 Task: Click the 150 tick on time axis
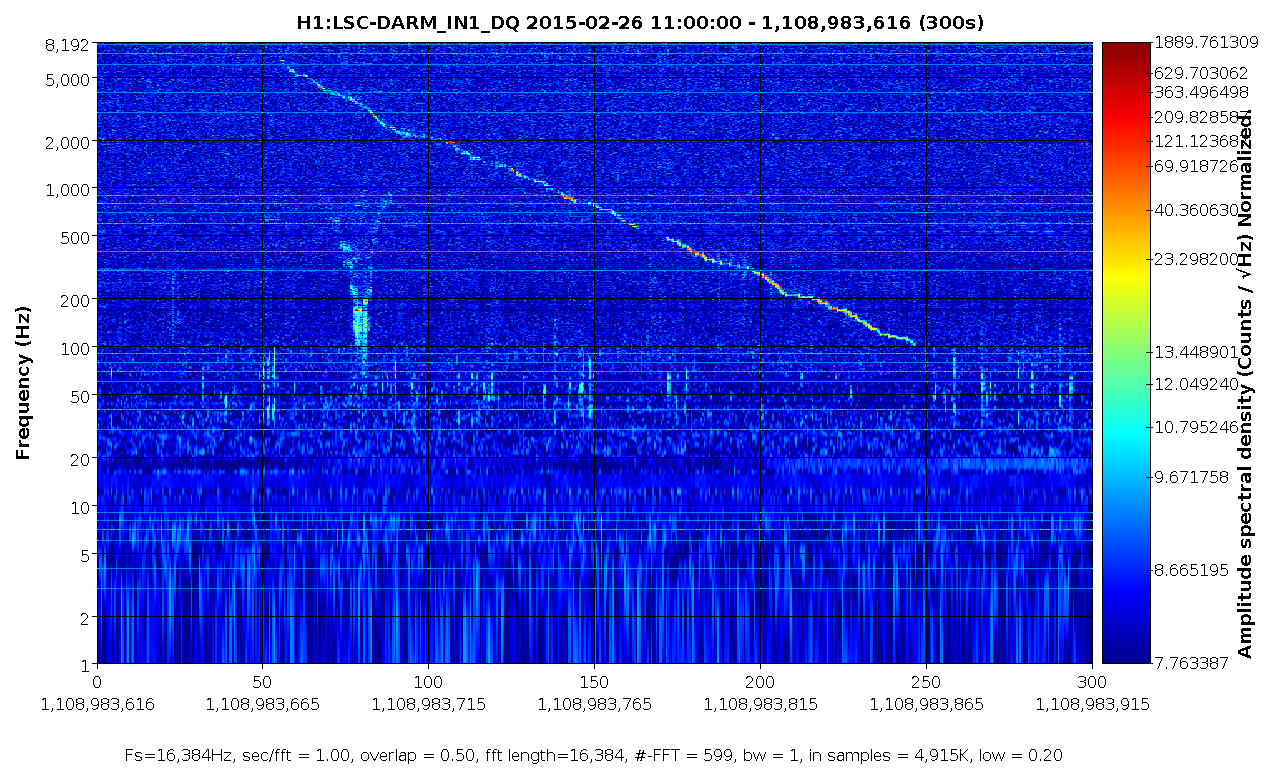[x=594, y=681]
